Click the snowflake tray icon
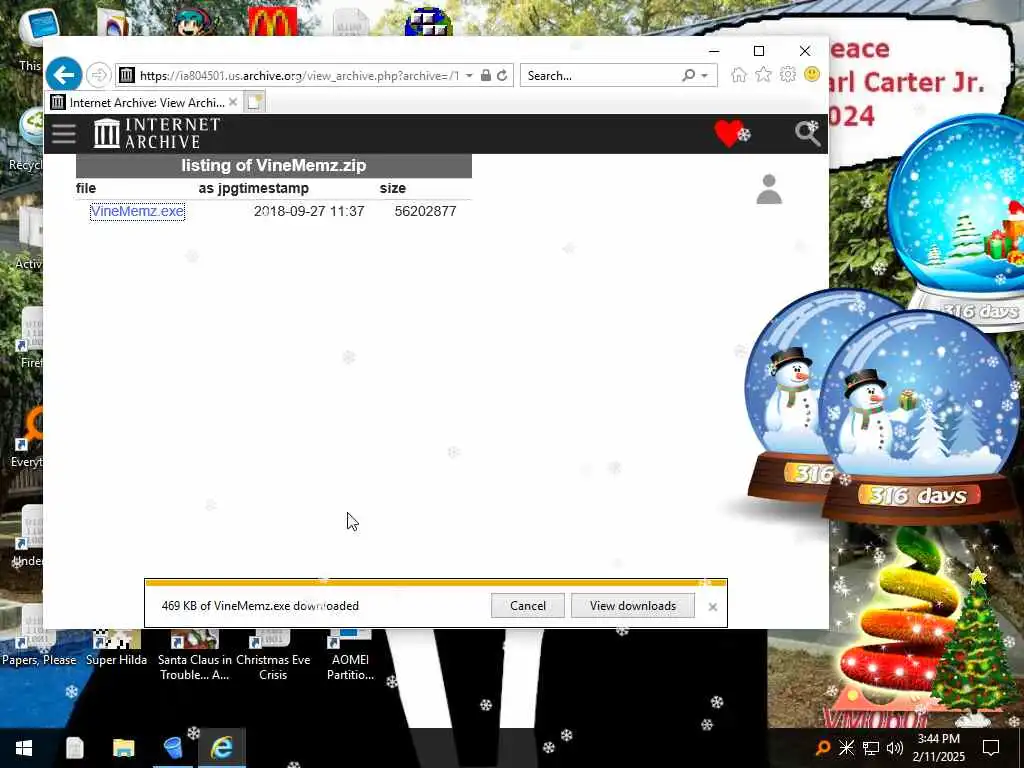Screen dimensions: 1024x768 [x=846, y=748]
